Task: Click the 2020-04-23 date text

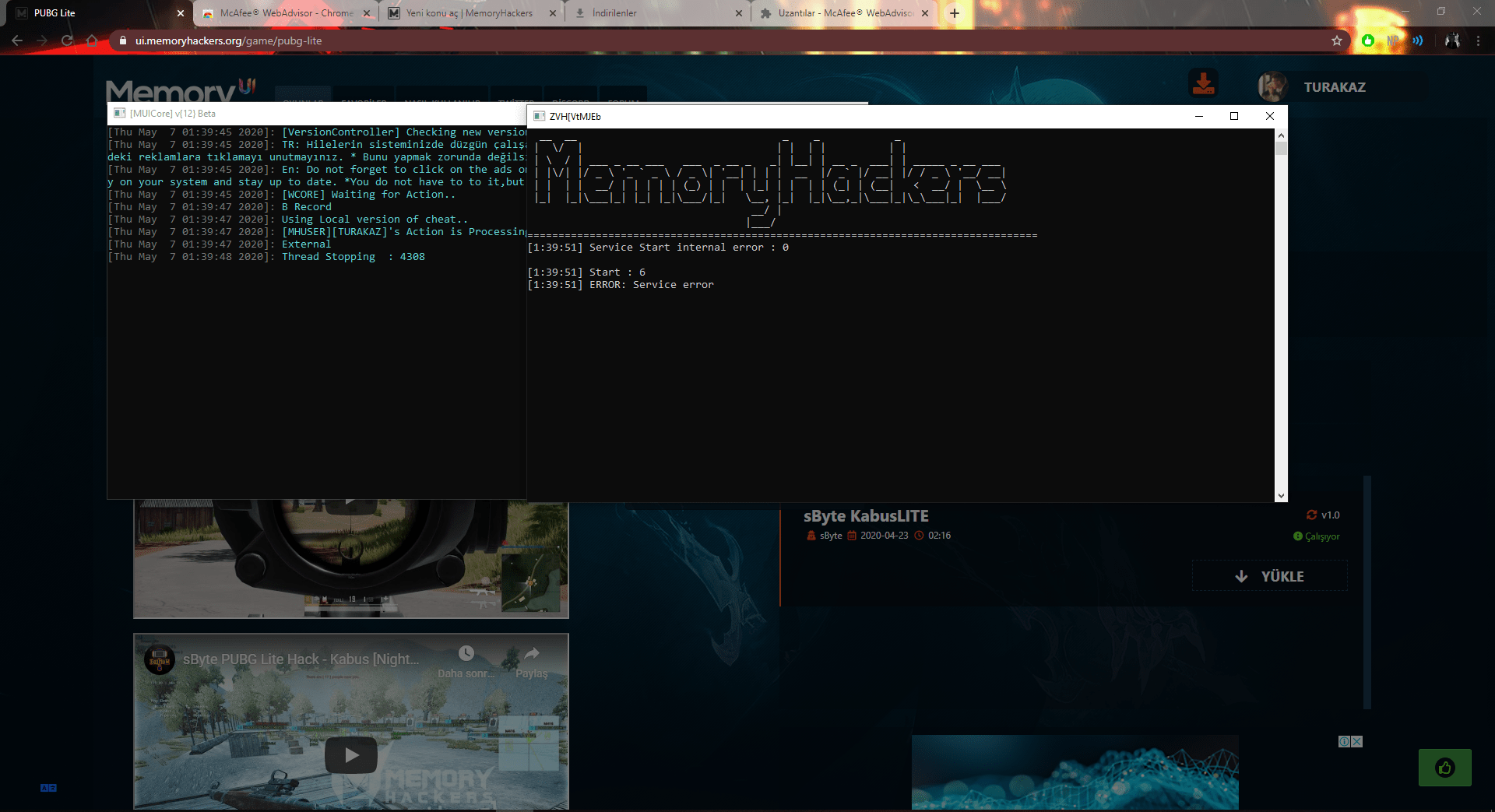Action: 884,536
